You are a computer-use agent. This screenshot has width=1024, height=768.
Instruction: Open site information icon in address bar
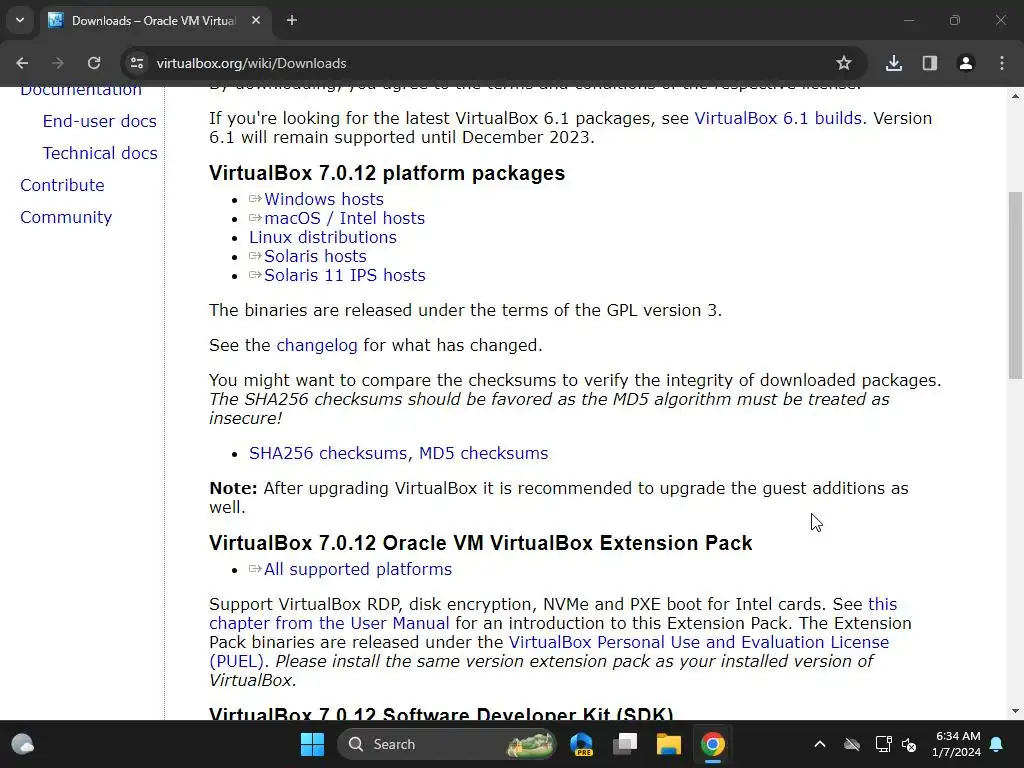(136, 63)
